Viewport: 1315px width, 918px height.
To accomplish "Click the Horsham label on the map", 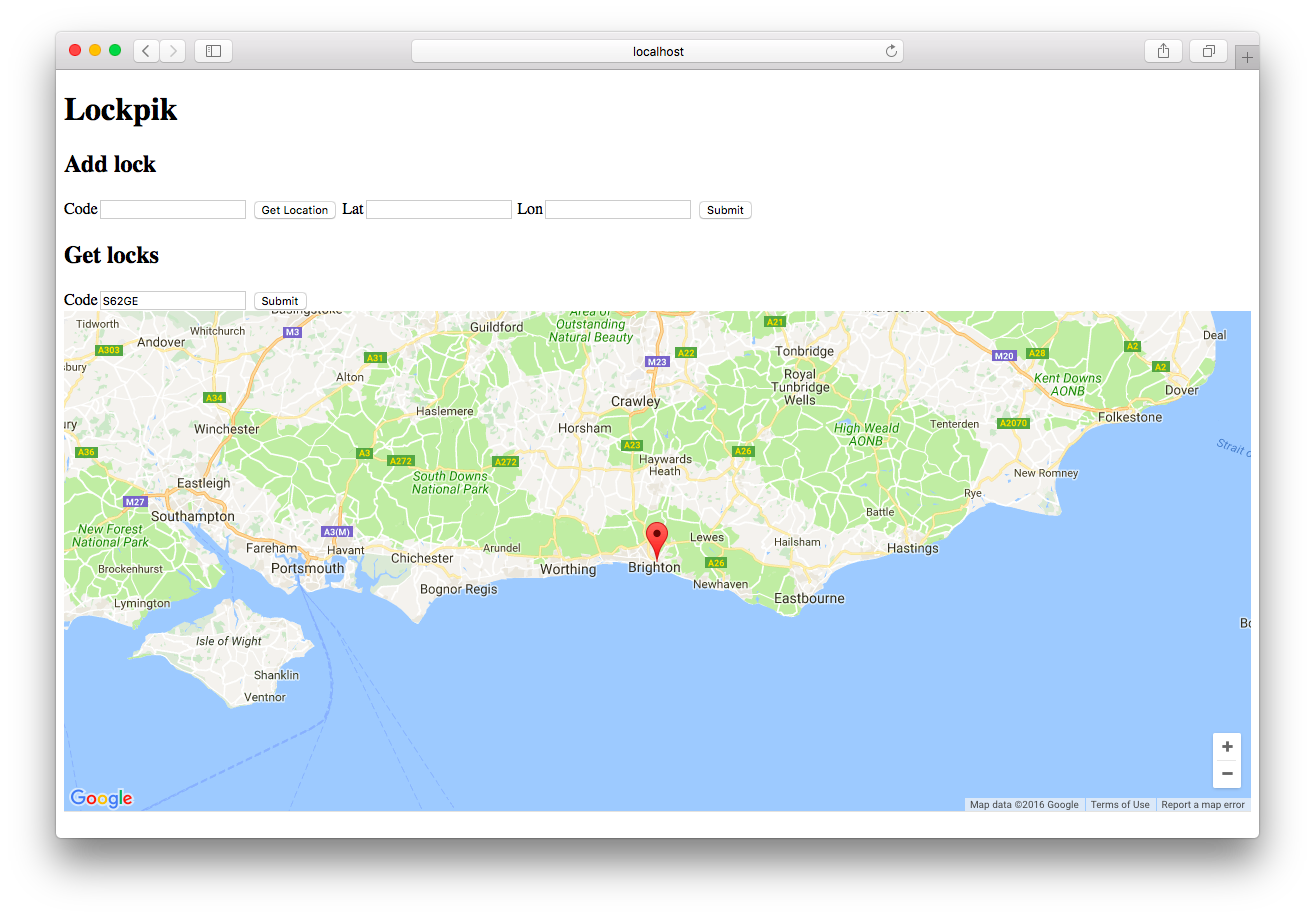I will (585, 428).
